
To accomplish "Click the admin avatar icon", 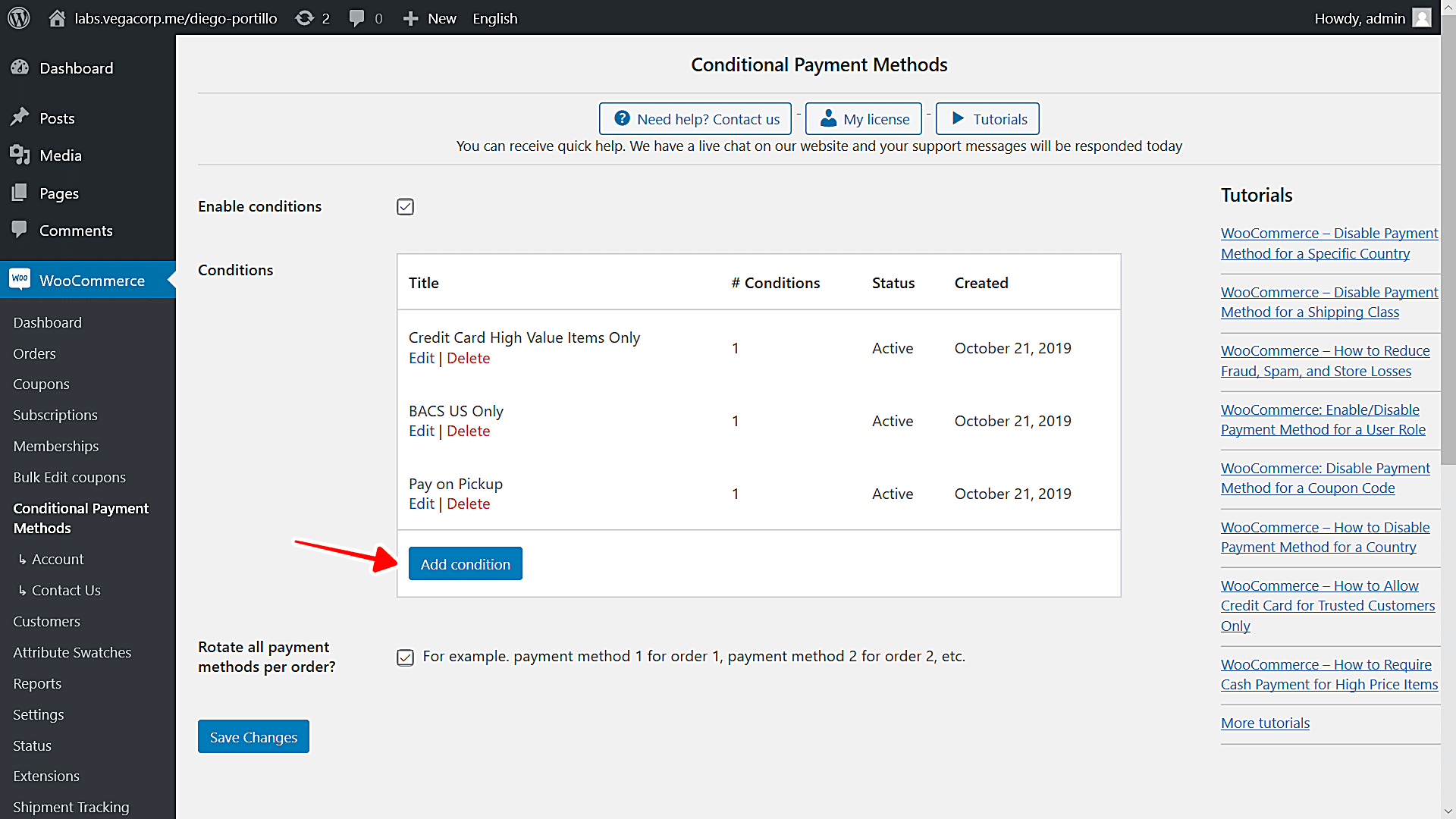I will (1422, 17).
